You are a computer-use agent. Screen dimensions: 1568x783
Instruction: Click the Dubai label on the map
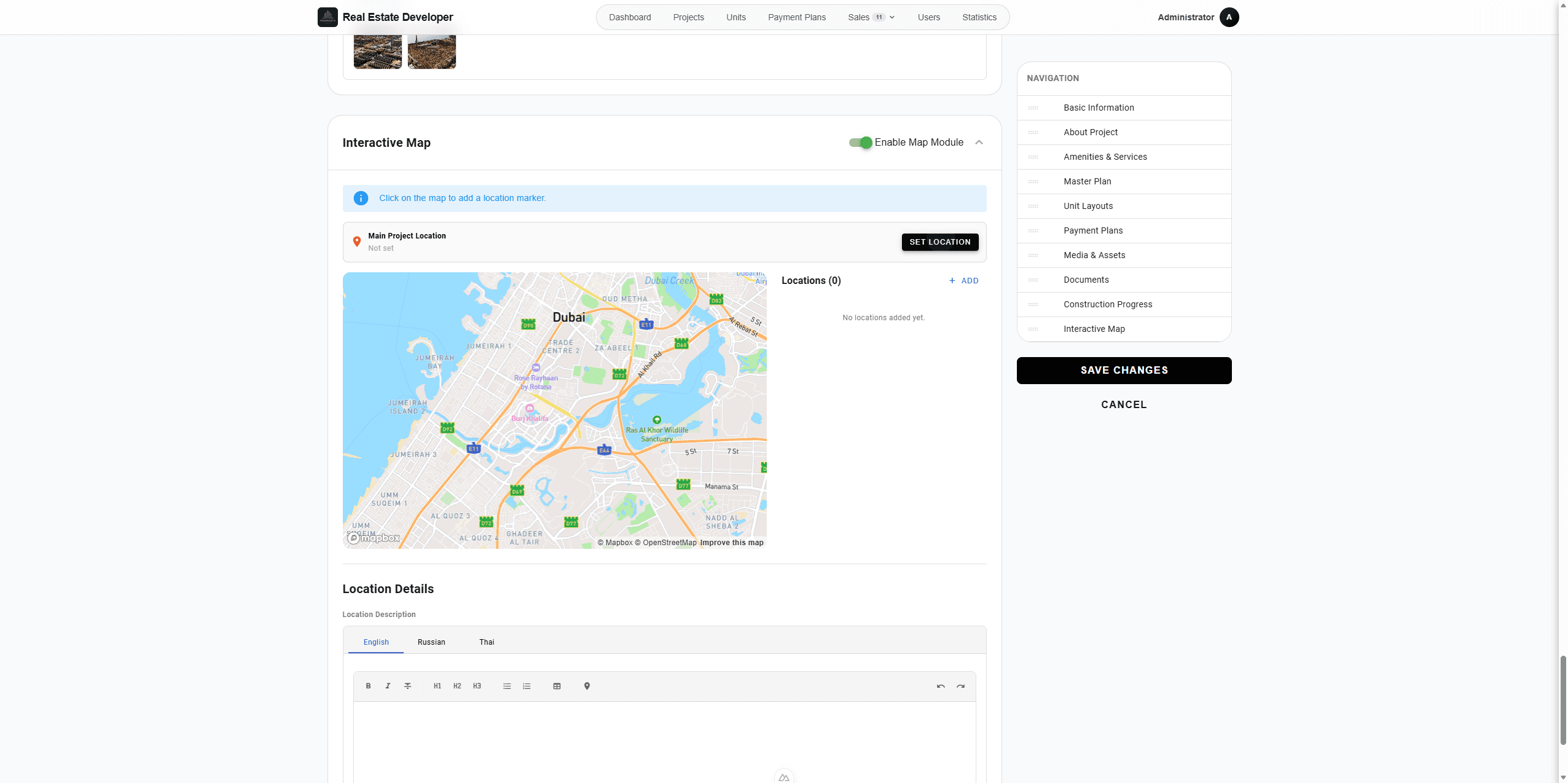click(x=569, y=317)
